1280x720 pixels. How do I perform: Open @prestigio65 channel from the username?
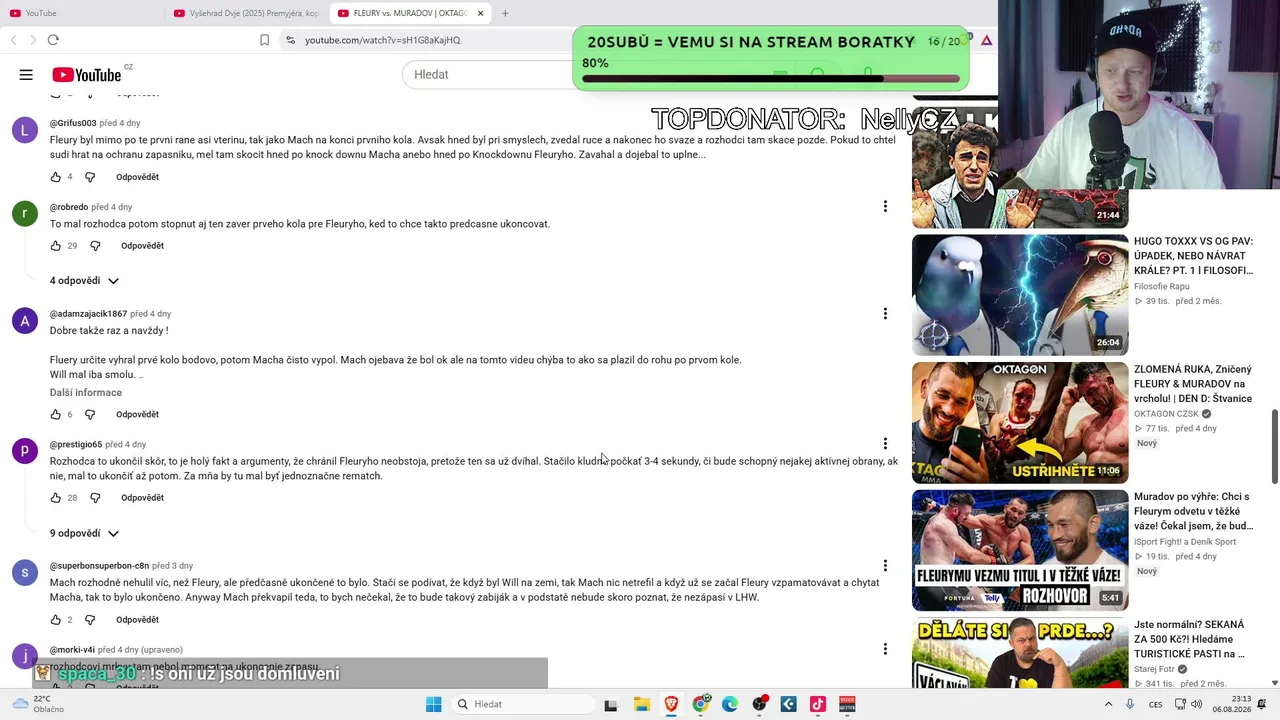pos(76,444)
